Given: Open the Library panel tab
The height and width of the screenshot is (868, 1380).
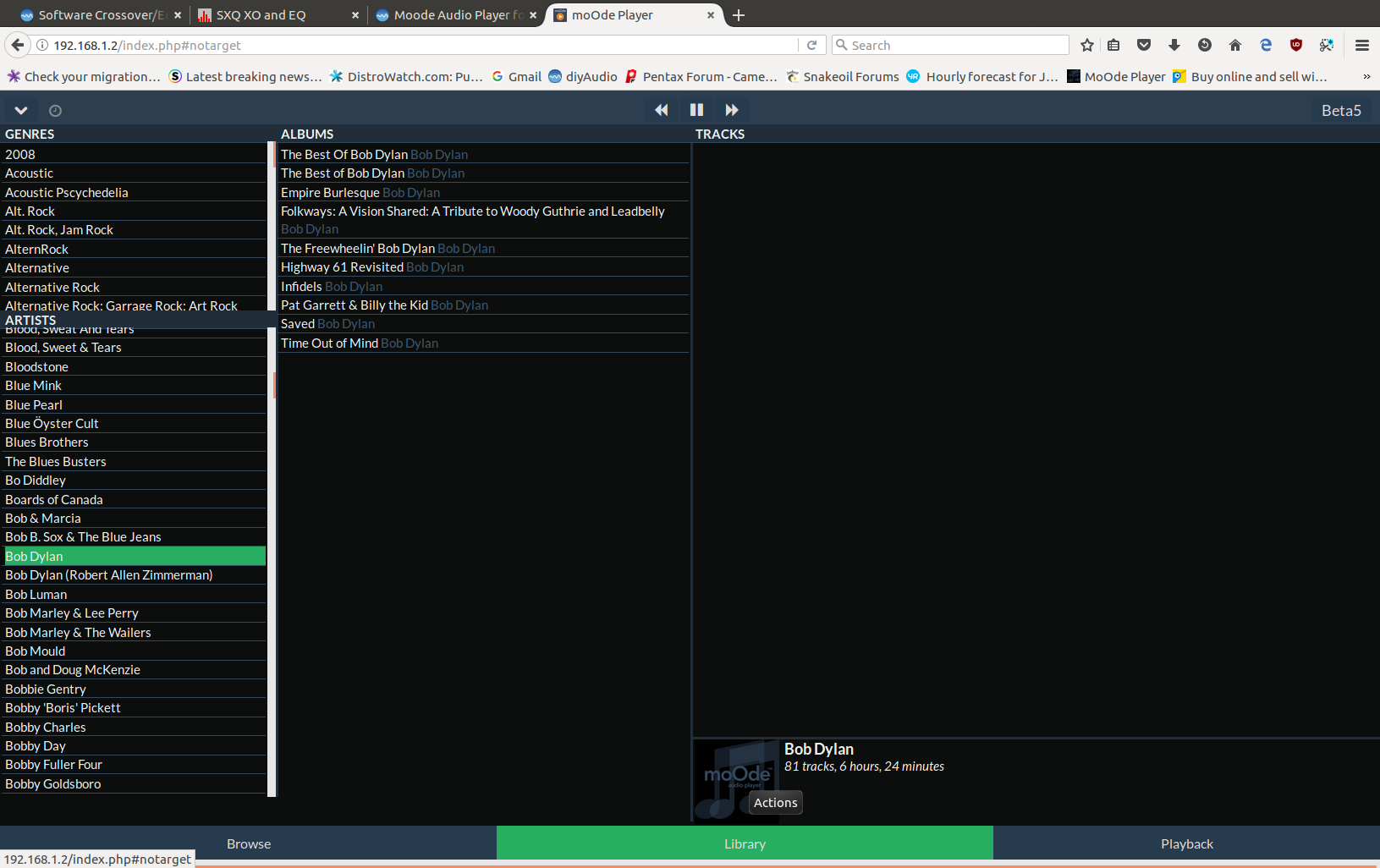Looking at the screenshot, I should tap(745, 843).
